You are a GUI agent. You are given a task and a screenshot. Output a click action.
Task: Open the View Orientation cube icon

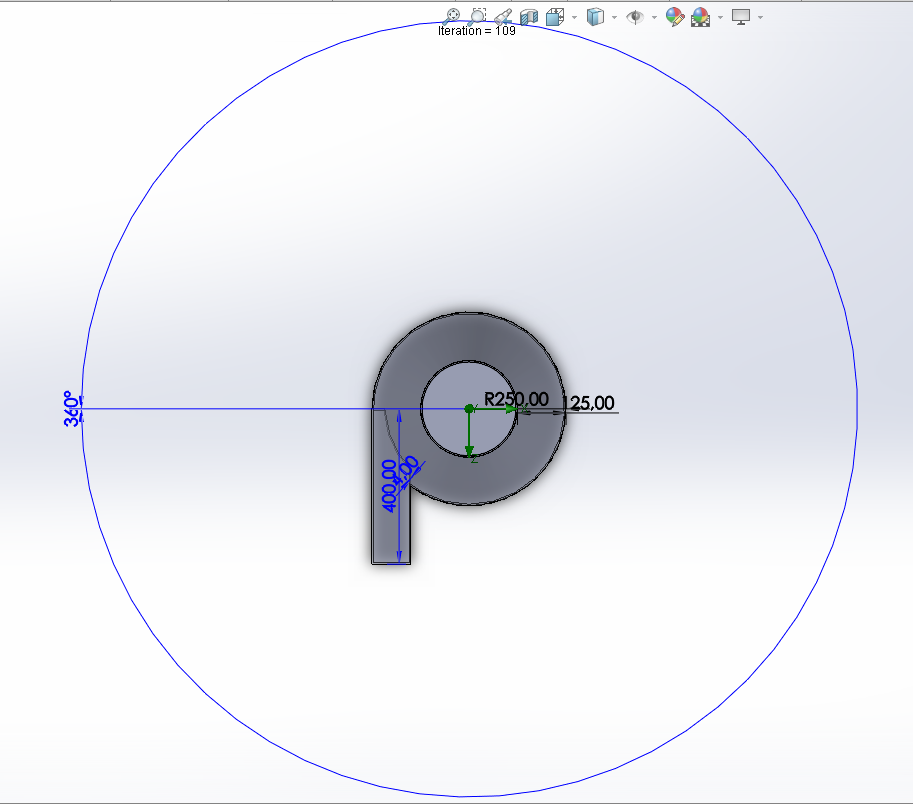click(x=554, y=17)
